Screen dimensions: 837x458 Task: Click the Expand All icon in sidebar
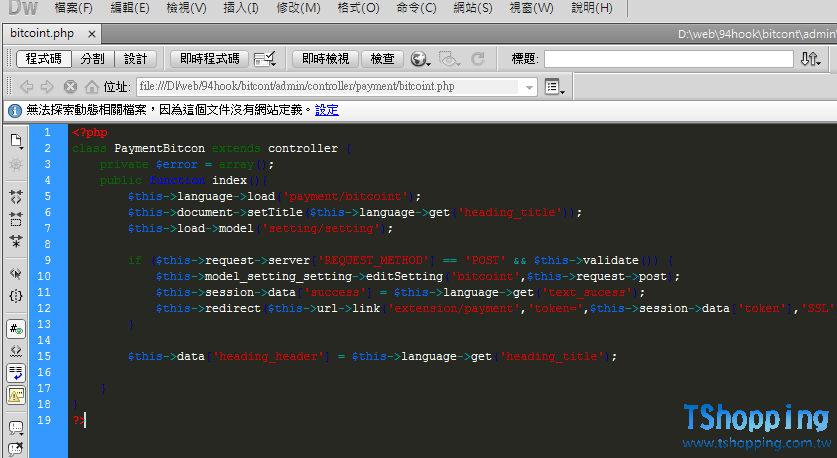[16, 240]
